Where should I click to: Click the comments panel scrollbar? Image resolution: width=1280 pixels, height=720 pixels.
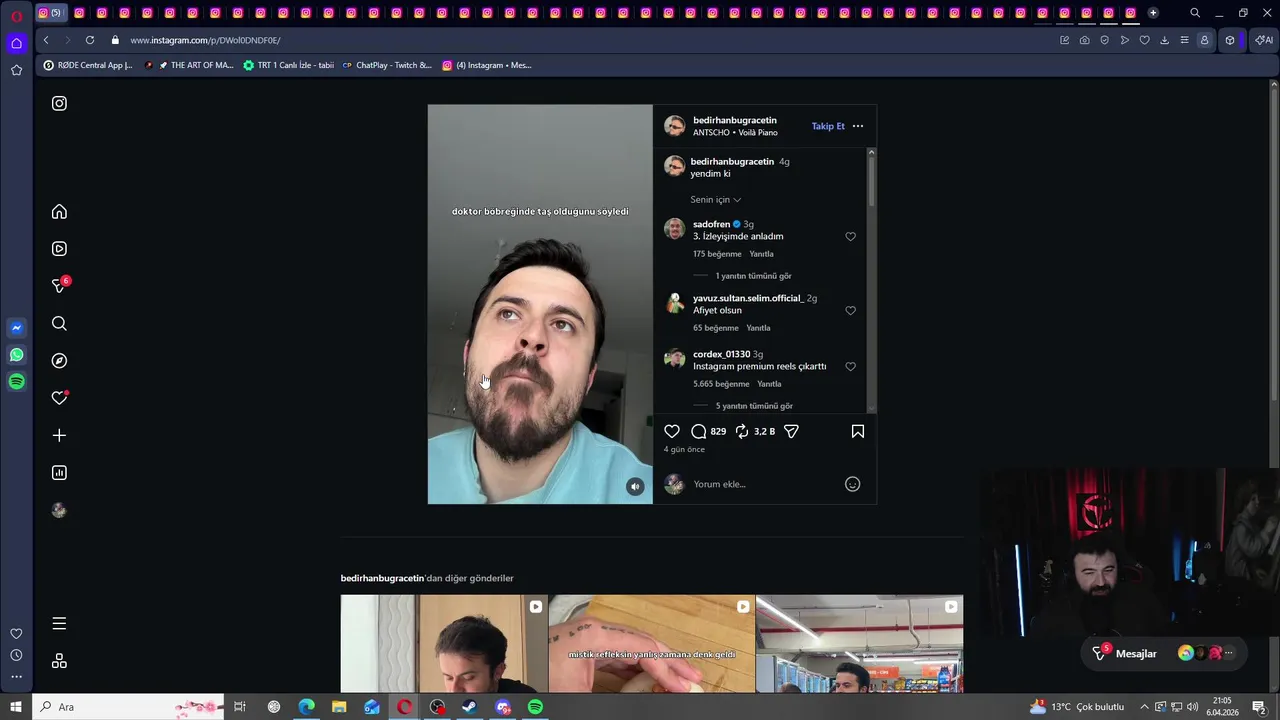click(872, 180)
